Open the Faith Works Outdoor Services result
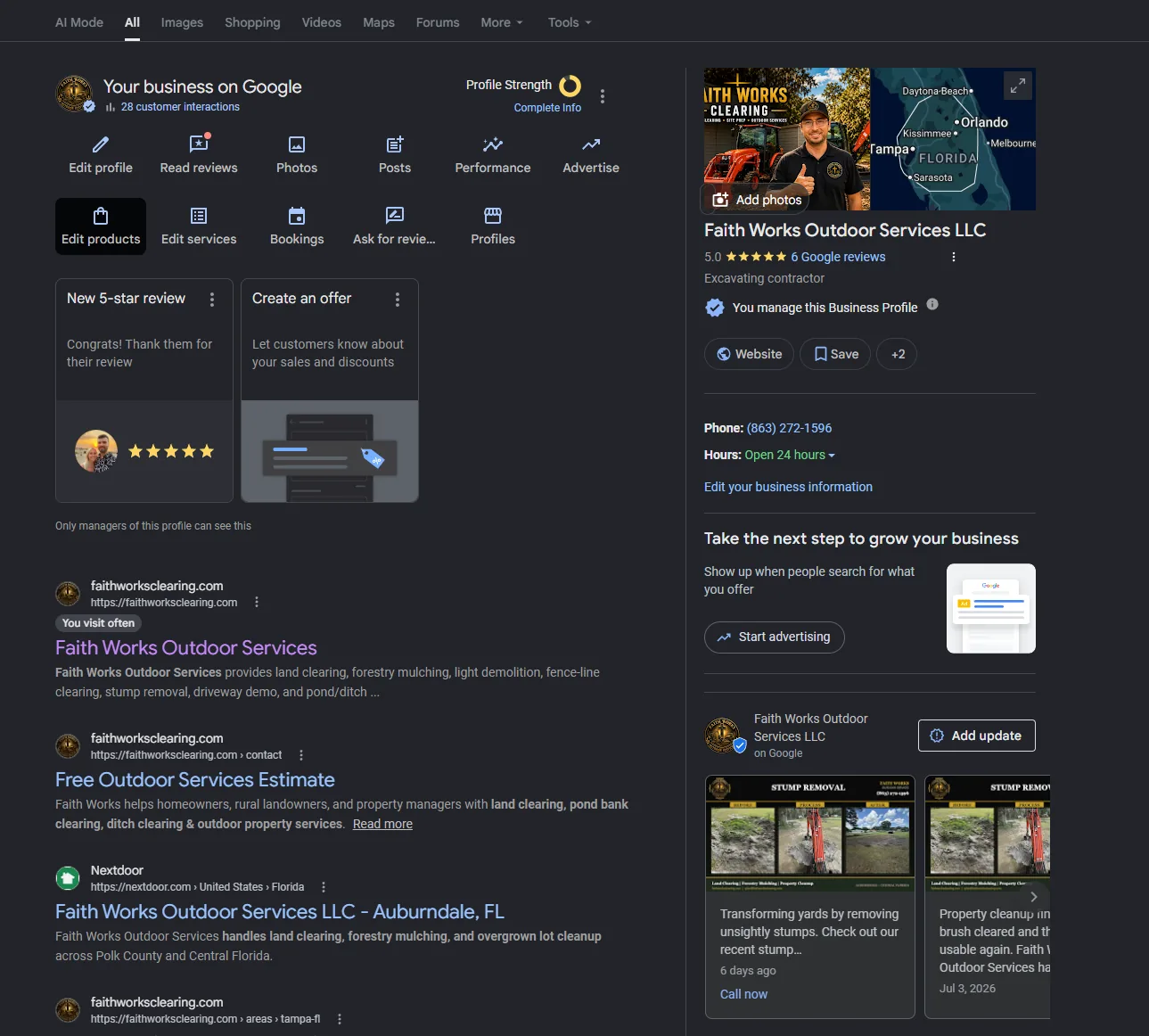The width and height of the screenshot is (1149, 1036). click(x=186, y=648)
